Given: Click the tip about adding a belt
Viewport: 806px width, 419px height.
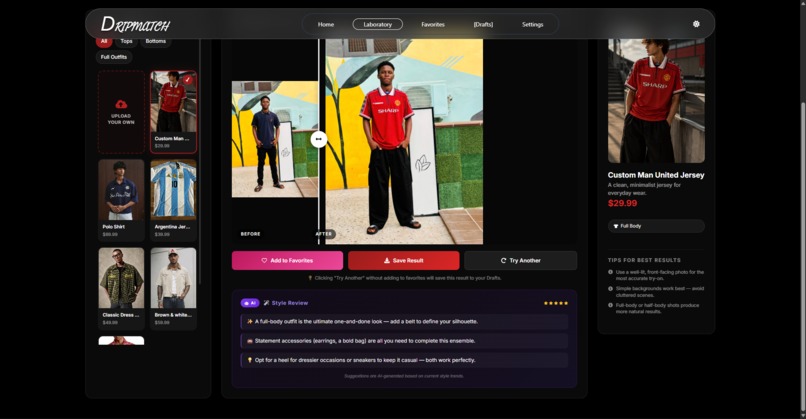Looking at the screenshot, I should [x=404, y=321].
